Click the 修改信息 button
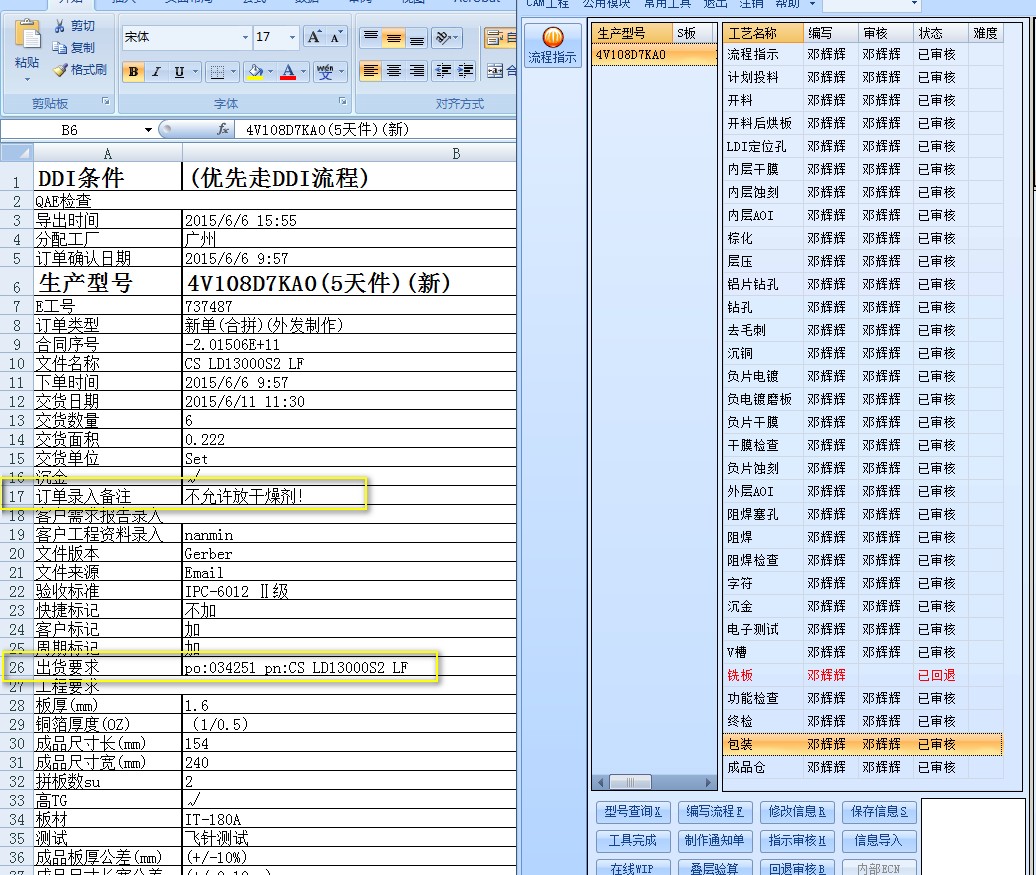Viewport: 1036px width, 875px height. [x=797, y=812]
